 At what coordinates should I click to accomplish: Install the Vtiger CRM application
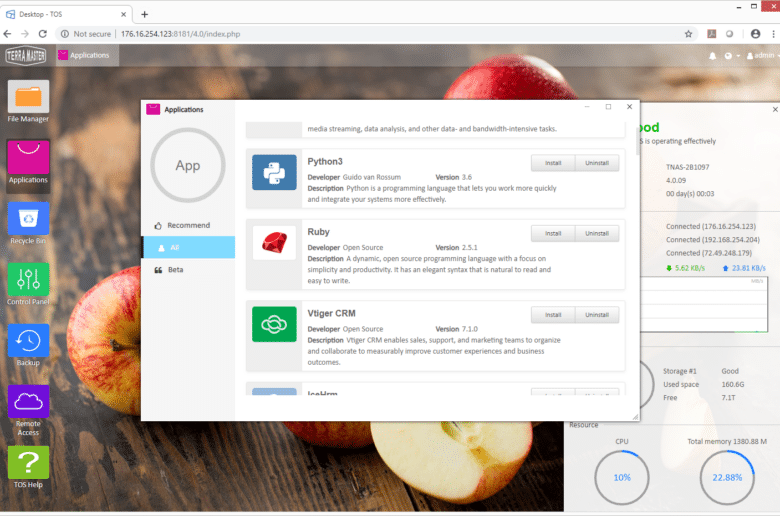click(553, 315)
